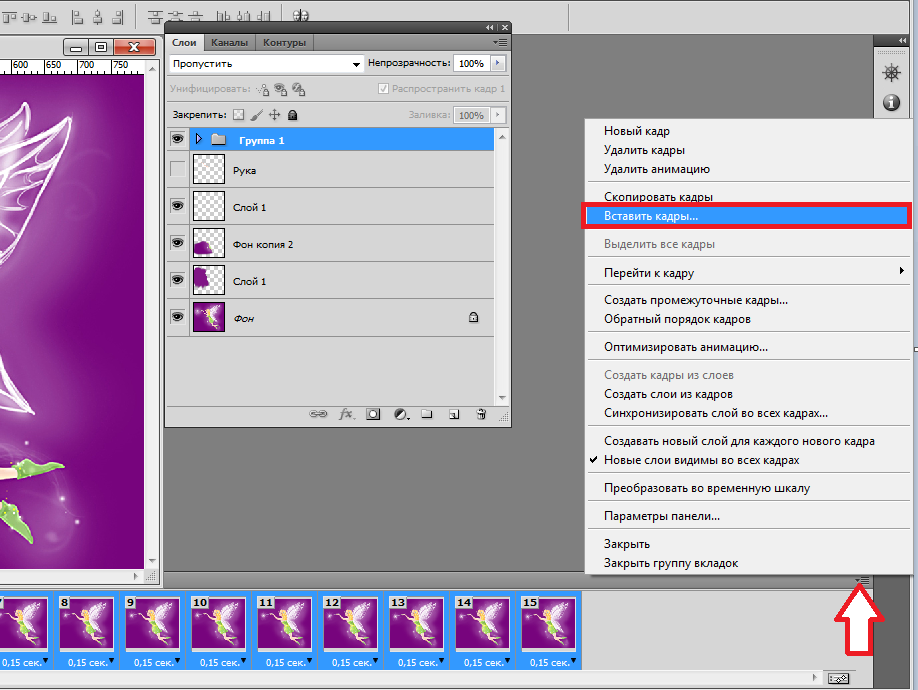Hide the Группа 1 group

click(177, 139)
